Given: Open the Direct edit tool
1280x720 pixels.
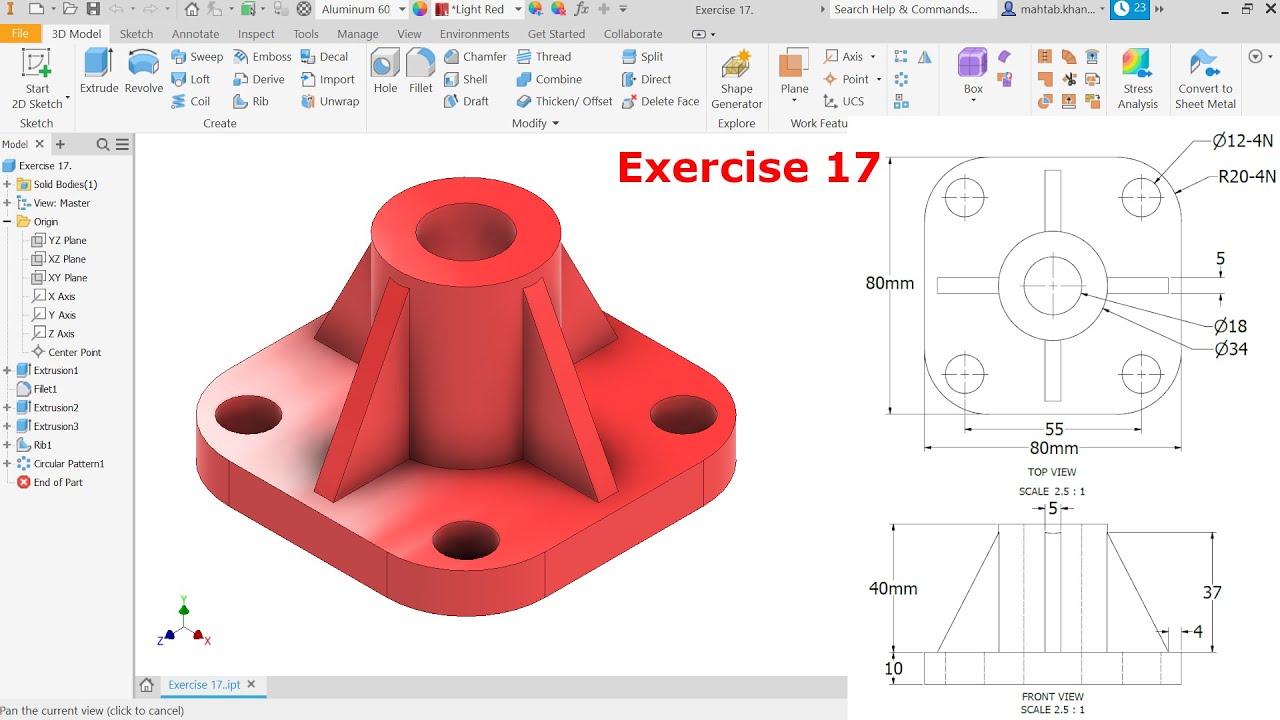Looking at the screenshot, I should [646, 79].
